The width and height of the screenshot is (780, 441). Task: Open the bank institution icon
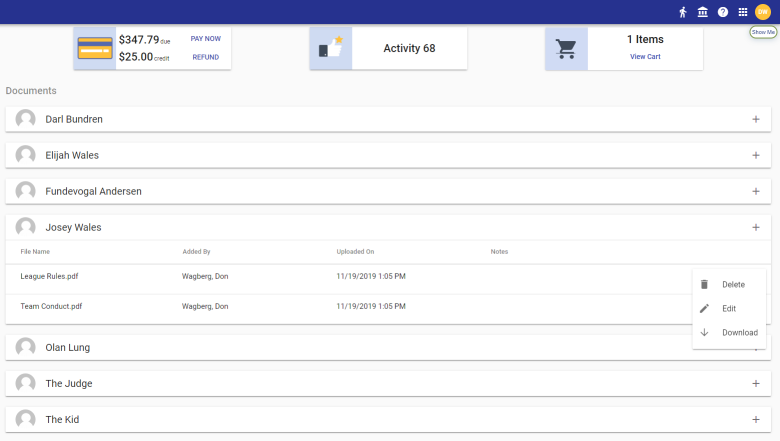pos(703,12)
